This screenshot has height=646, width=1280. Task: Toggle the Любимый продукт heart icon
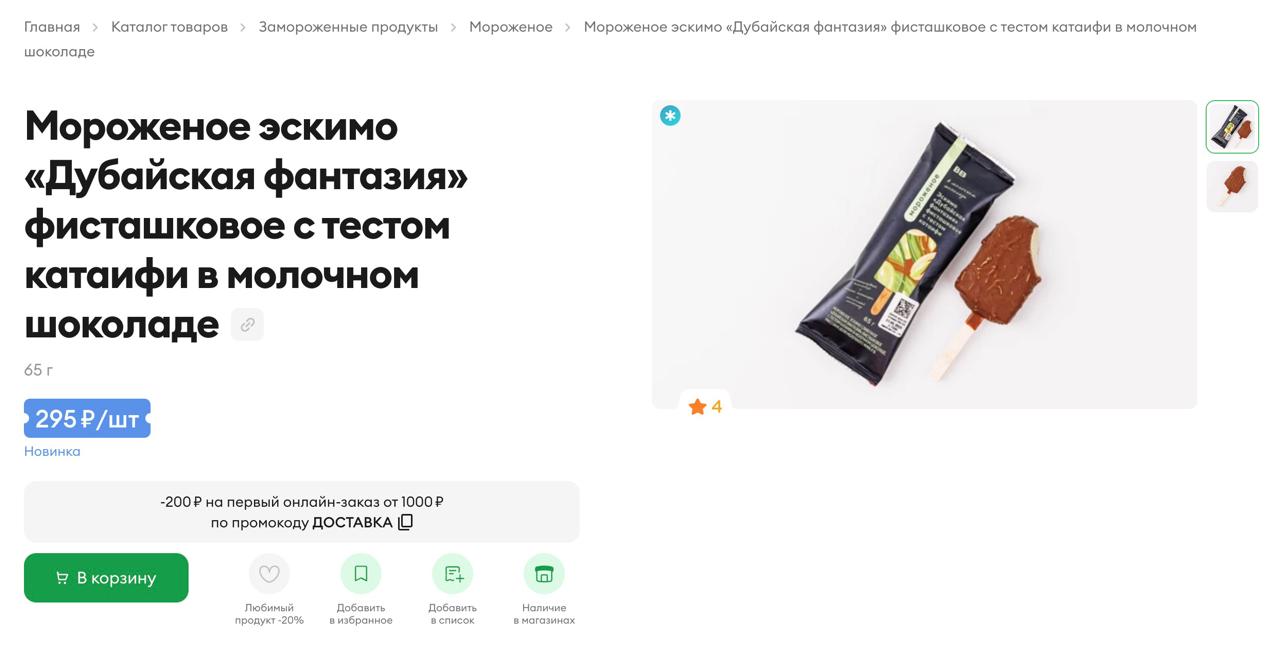pos(269,574)
